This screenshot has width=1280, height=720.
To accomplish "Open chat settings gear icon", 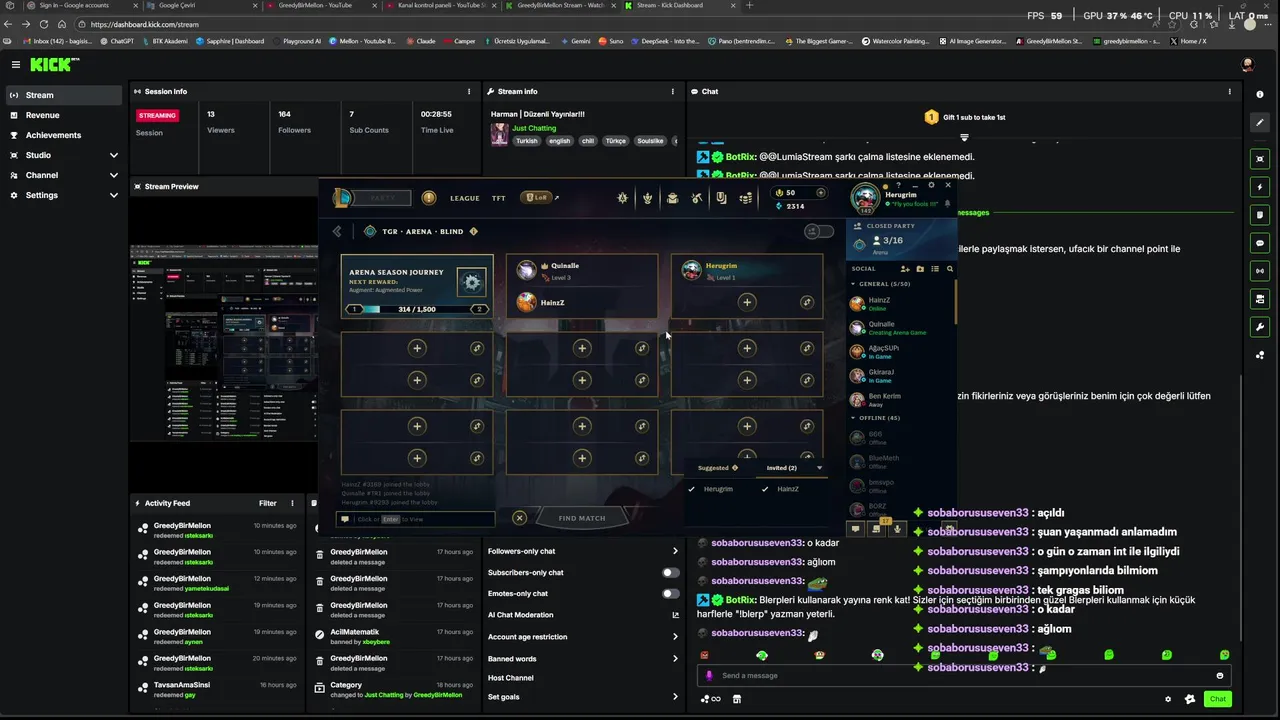I will (x=1167, y=699).
